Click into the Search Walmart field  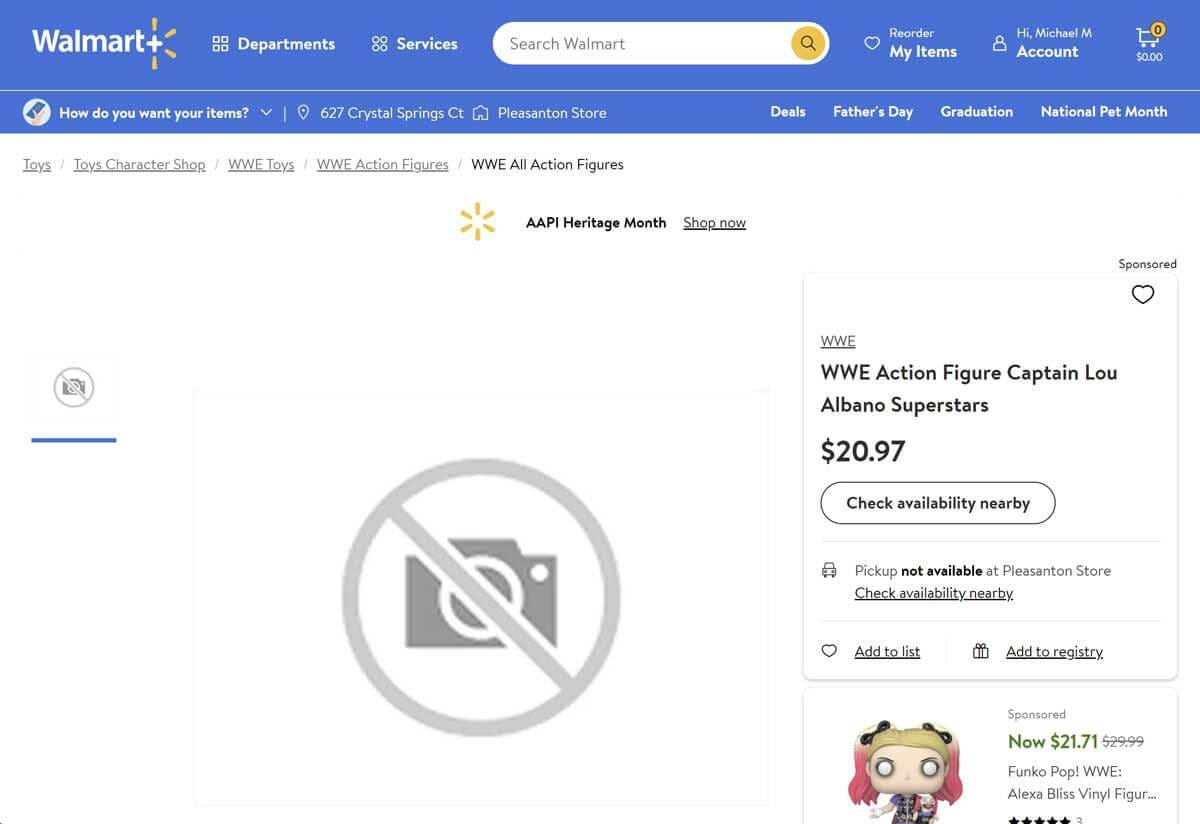pos(640,43)
